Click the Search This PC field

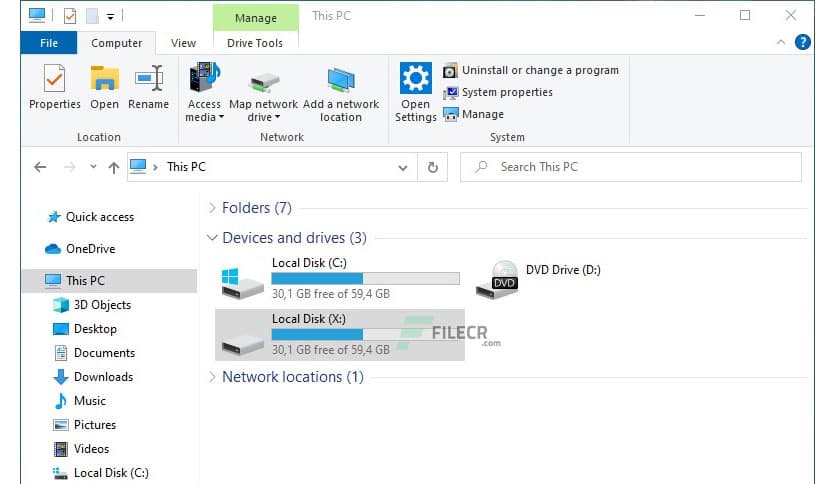pos(631,167)
